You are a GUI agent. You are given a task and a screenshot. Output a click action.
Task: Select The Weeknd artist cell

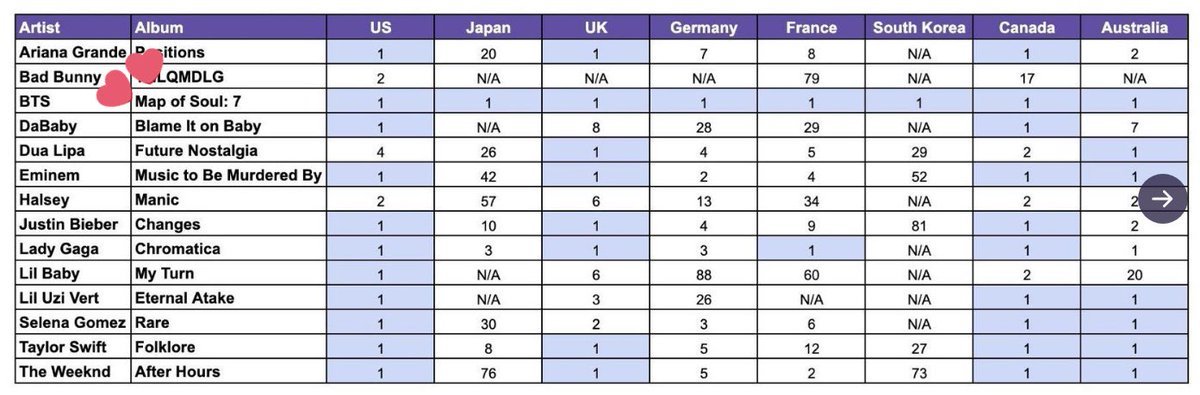click(x=74, y=372)
